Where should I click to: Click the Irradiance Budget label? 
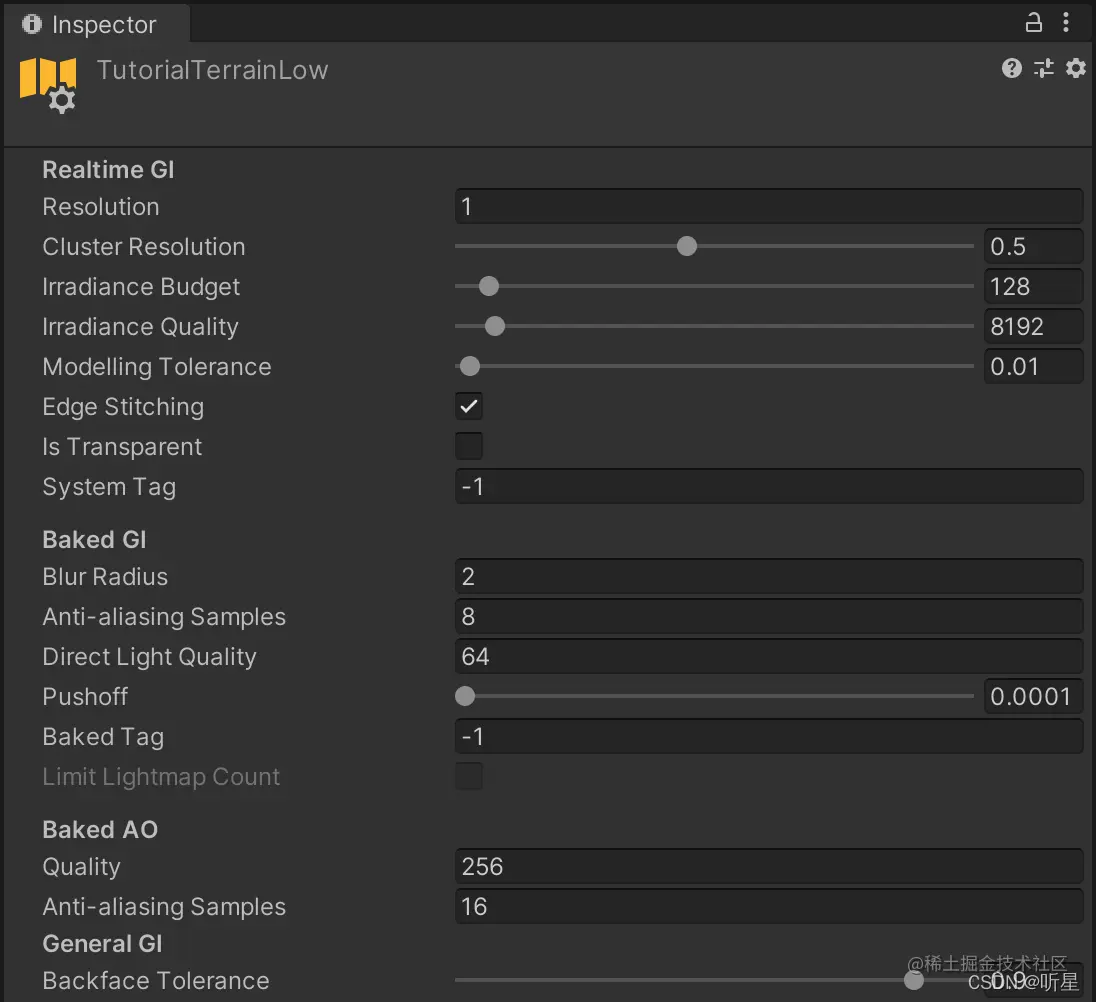(141, 287)
